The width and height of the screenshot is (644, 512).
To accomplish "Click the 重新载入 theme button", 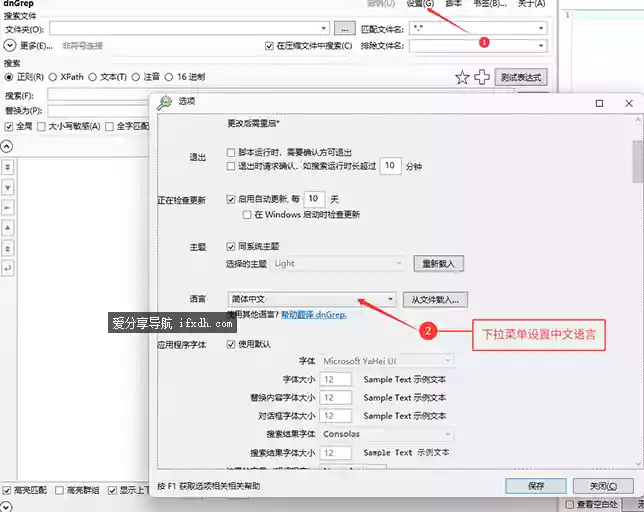I will (438, 264).
